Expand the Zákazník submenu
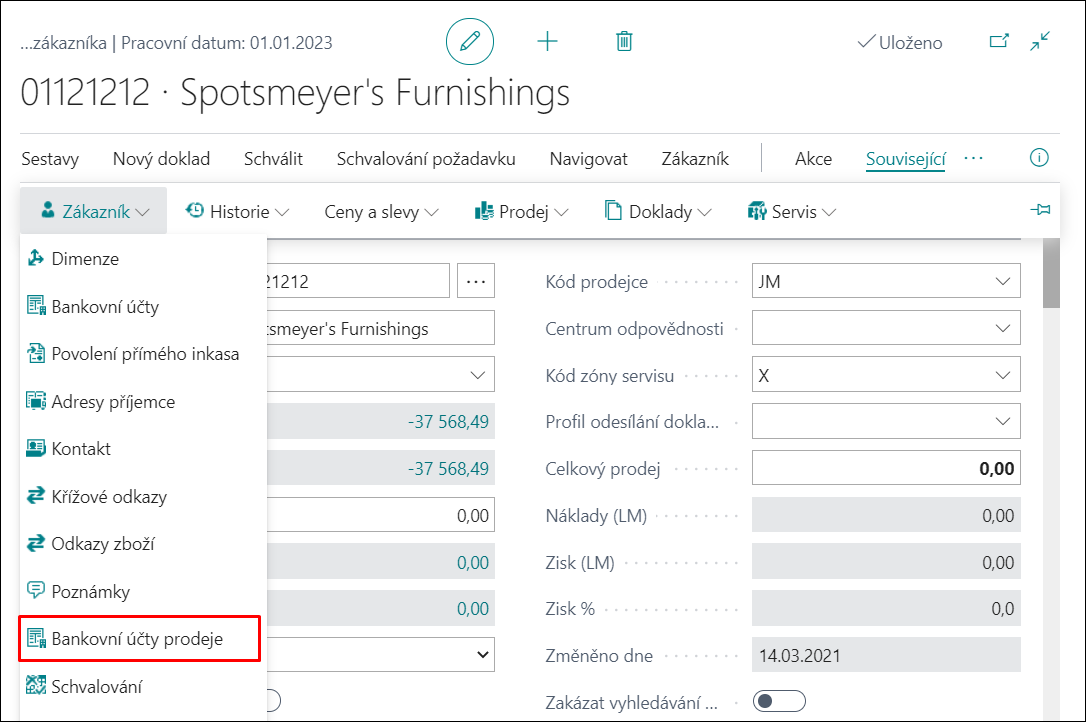1086x722 pixels. pyautogui.click(x=94, y=211)
